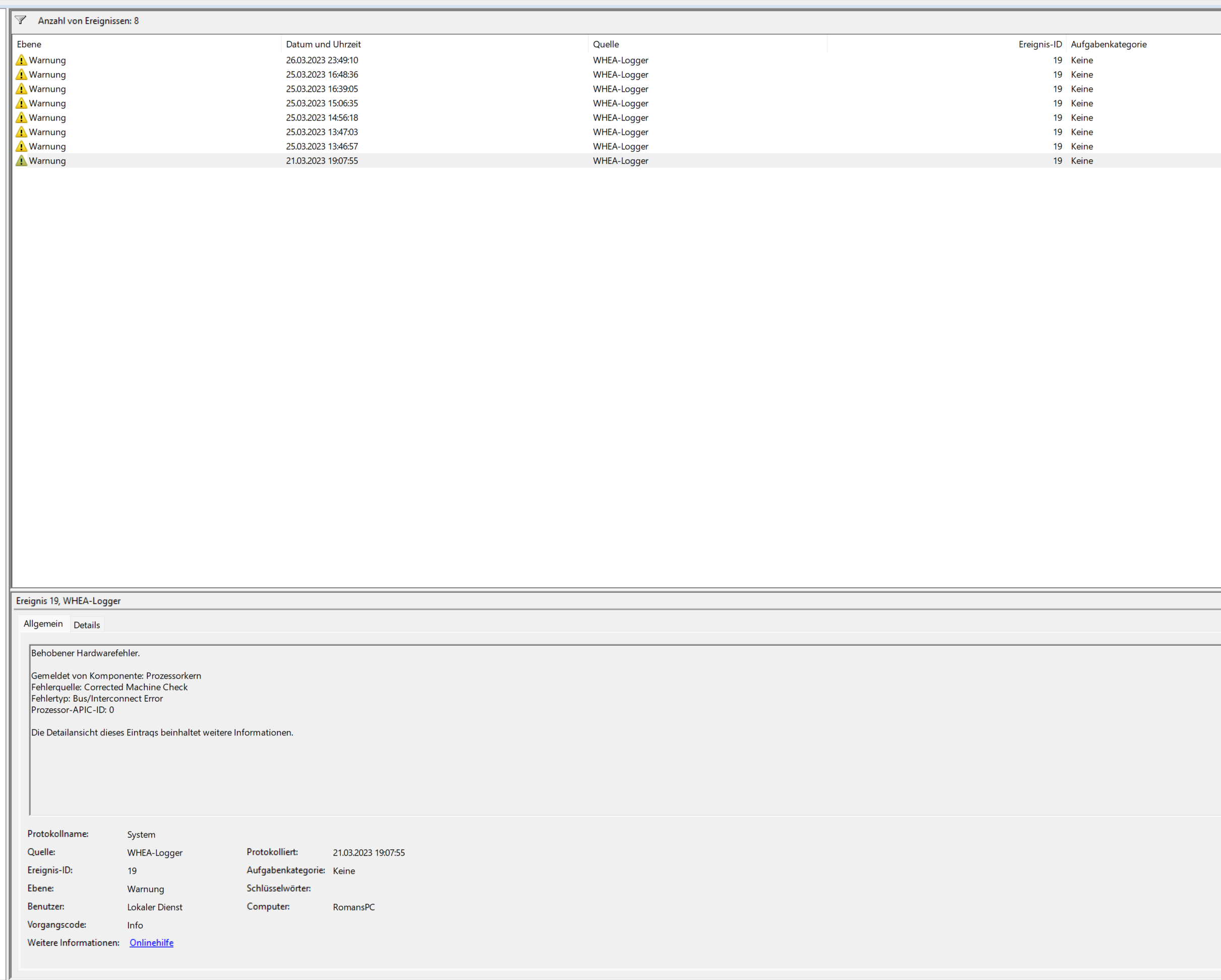Click warning icon of 25.03.2023 14:56:18 event
1221x980 pixels.
point(22,117)
